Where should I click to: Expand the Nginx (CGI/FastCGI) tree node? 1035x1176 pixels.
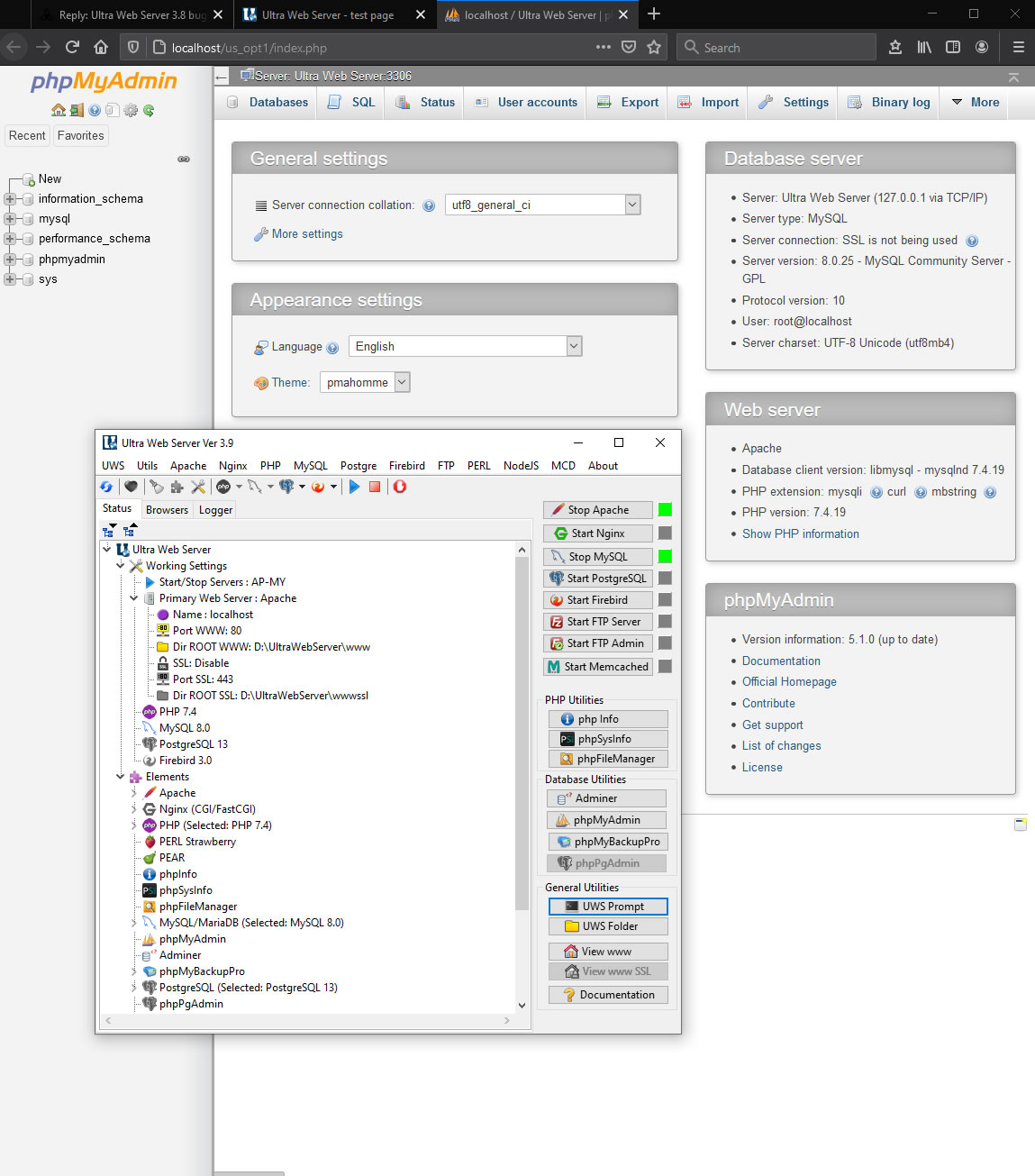pos(134,809)
